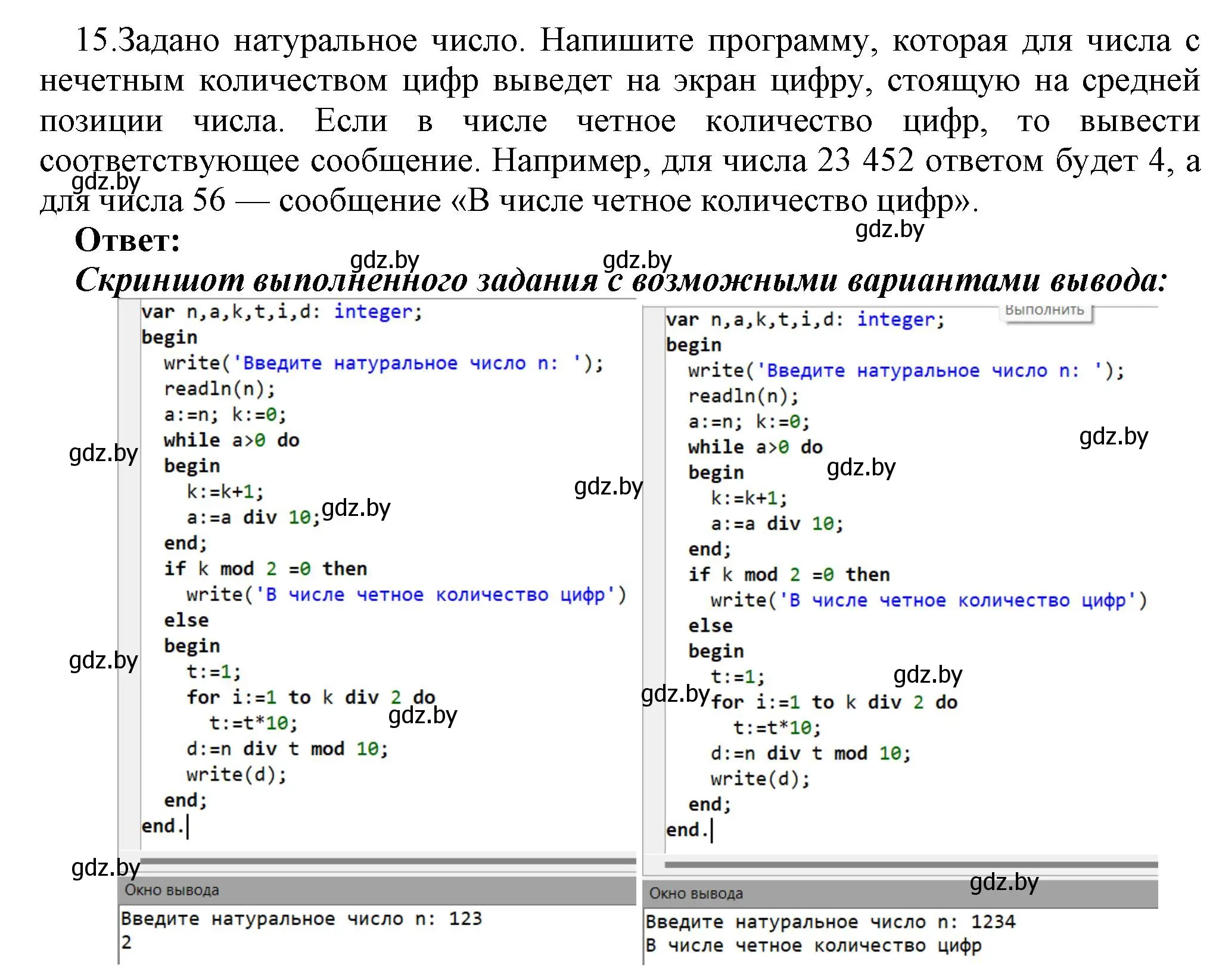Click the 'var n,a,k,t,i,d: integer;' line in the right editor
The height and width of the screenshot is (980, 1216).
806,319
